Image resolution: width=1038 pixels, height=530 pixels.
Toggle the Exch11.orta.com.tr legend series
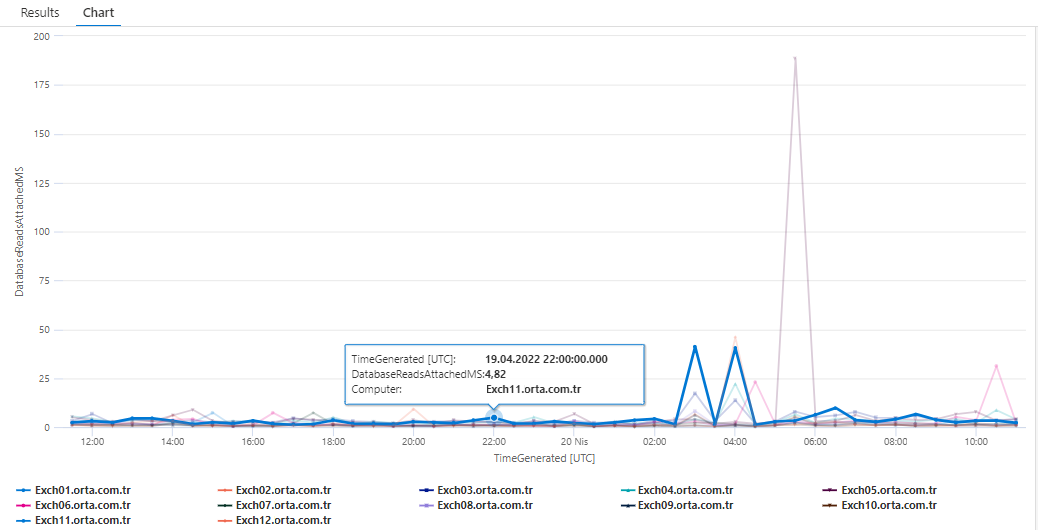click(x=73, y=520)
